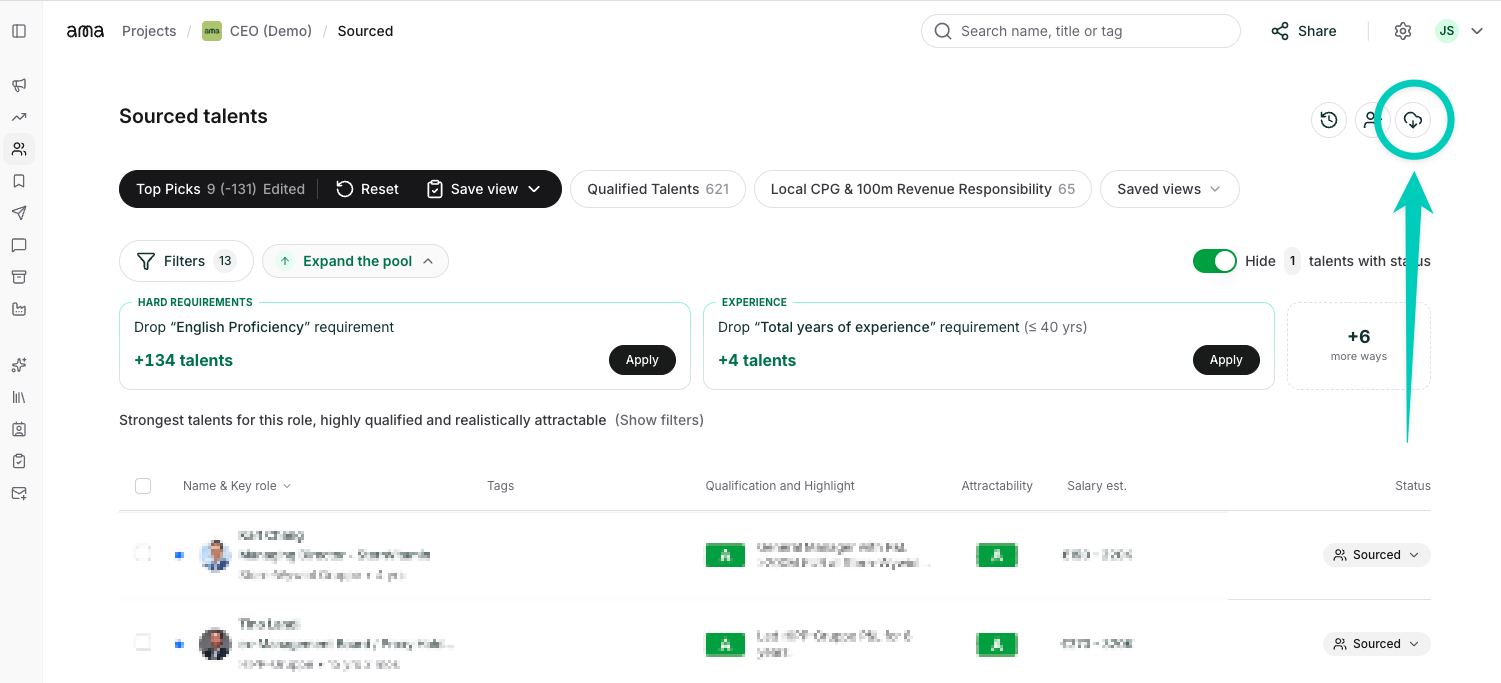Click avatar photo in top talent row
The height and width of the screenshot is (683, 1501).
pos(215,555)
